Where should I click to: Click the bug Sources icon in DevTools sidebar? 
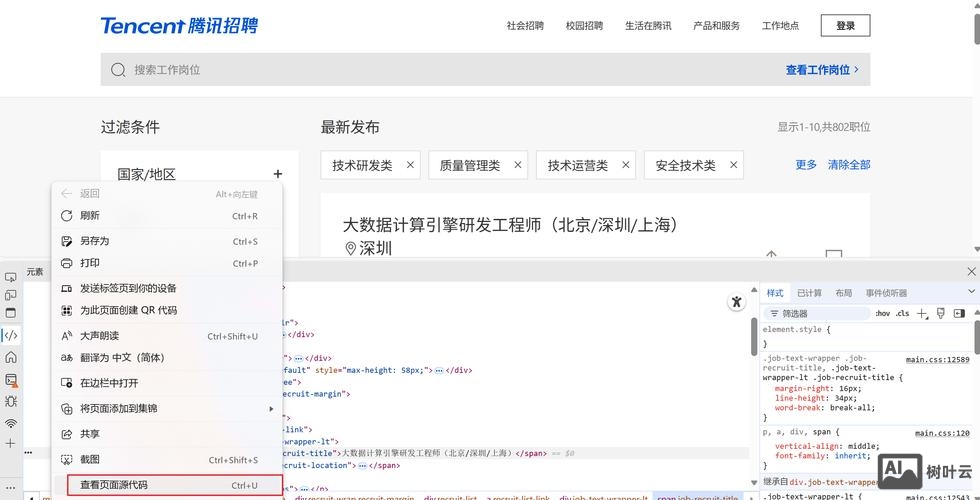[11, 401]
